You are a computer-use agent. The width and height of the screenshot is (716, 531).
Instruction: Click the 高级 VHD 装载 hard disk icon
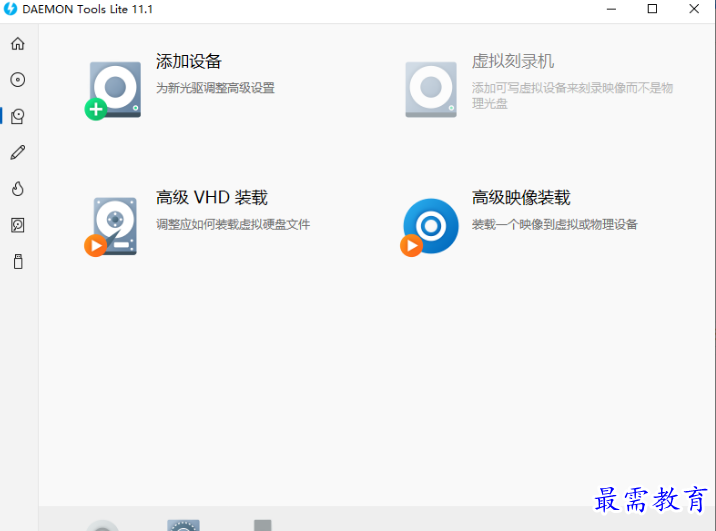coord(111,226)
